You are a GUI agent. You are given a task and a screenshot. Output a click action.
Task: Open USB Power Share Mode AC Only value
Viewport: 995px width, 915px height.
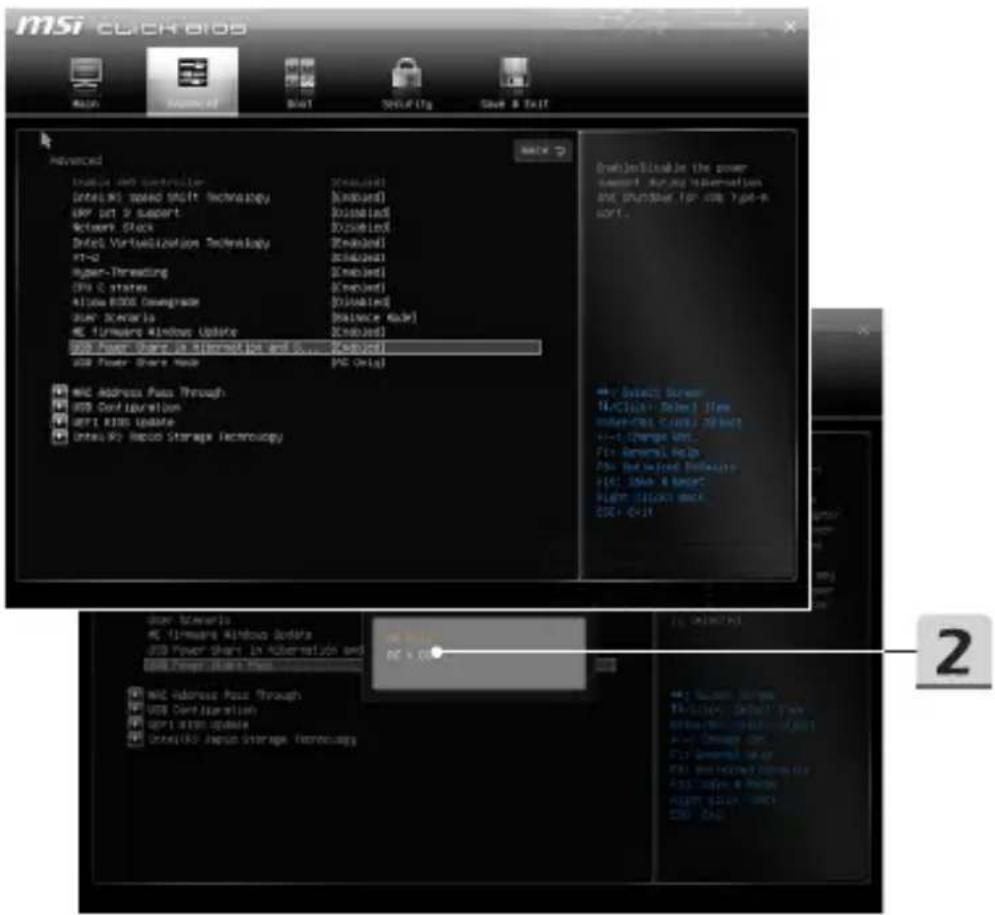(359, 362)
